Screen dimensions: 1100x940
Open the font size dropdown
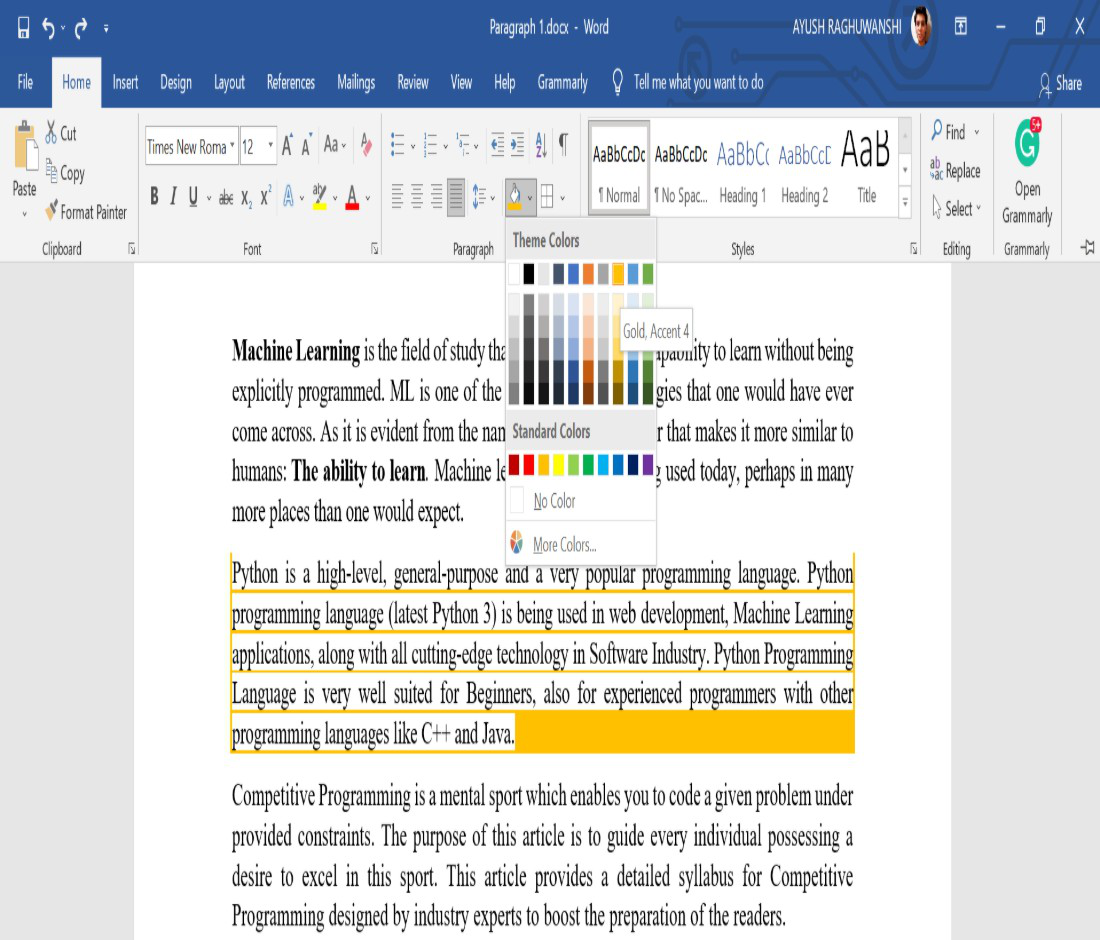pos(270,145)
